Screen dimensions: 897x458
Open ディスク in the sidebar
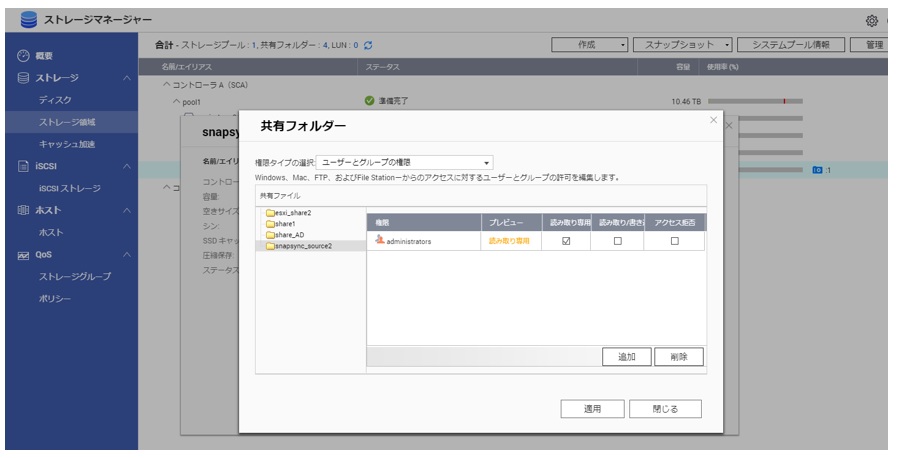pos(55,100)
